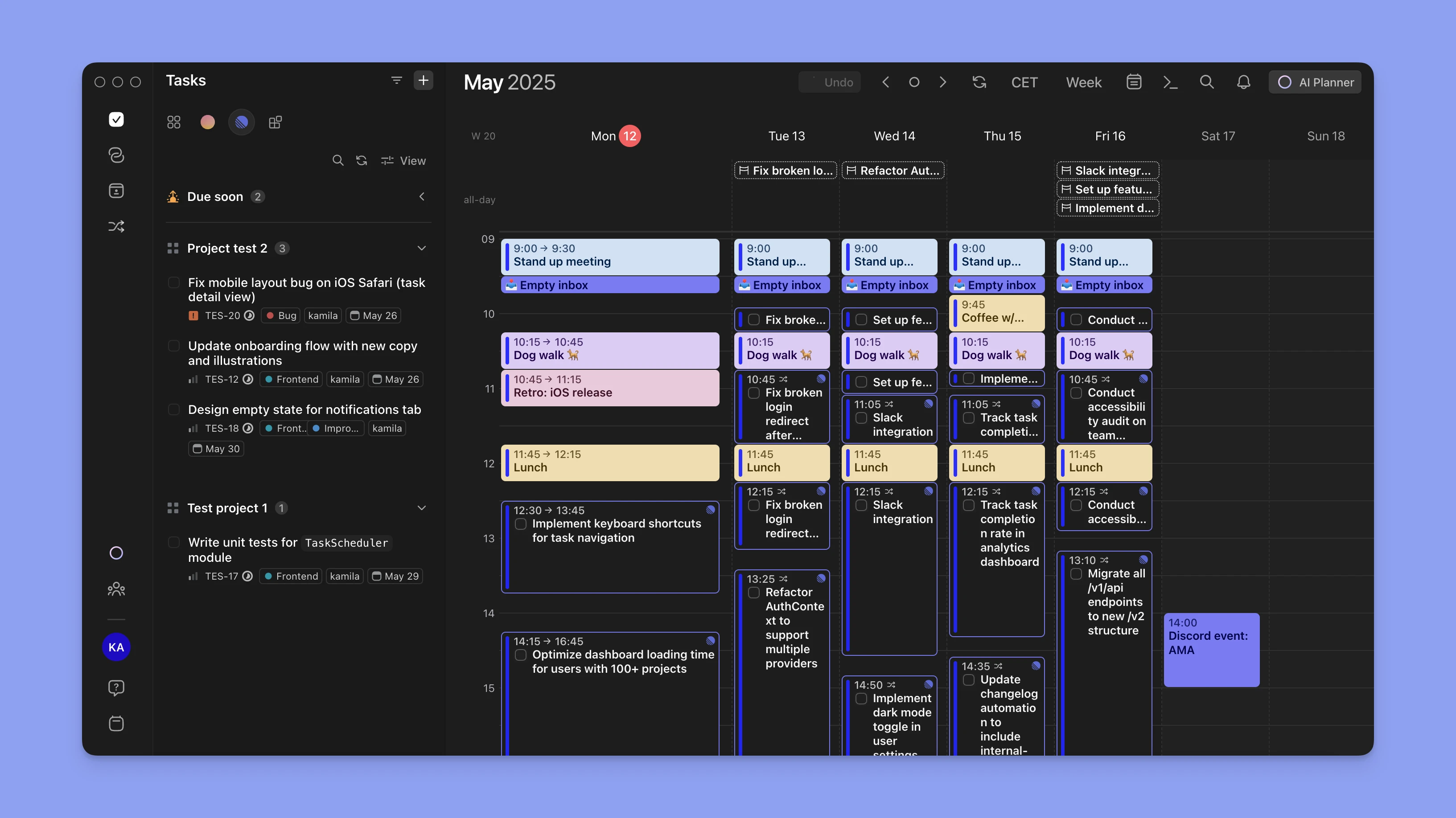The height and width of the screenshot is (818, 1456).
Task: Open the command terminal icon in toolbar
Action: pyautogui.click(x=1171, y=82)
